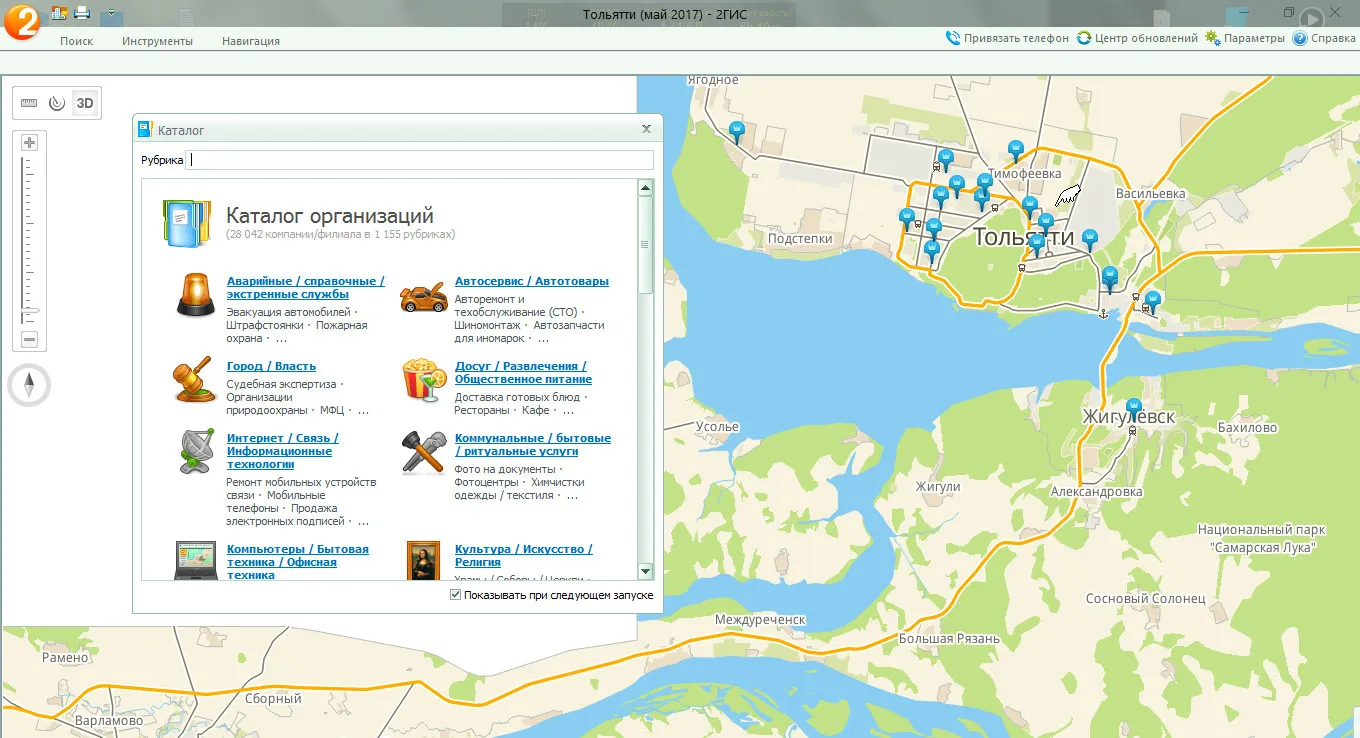Open Аварийные / справочные / экстренные службы link
This screenshot has height=738, width=1360.
tap(306, 288)
